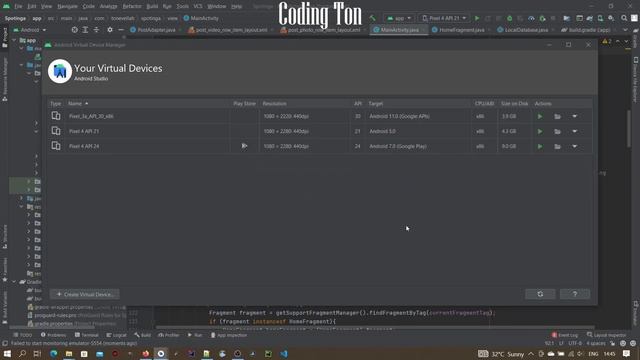Open the Project tool window tab
The width and height of the screenshot is (640, 360).
coord(5,38)
